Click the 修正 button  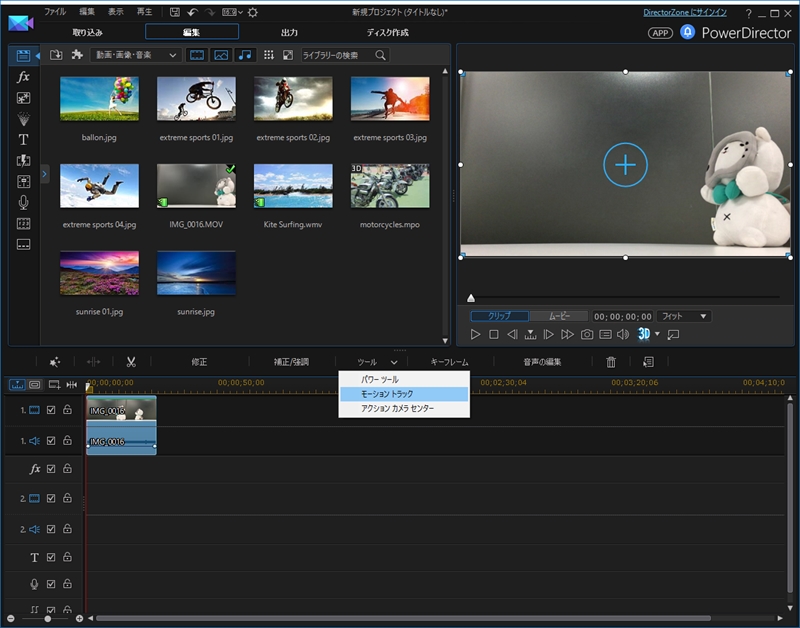coord(199,362)
